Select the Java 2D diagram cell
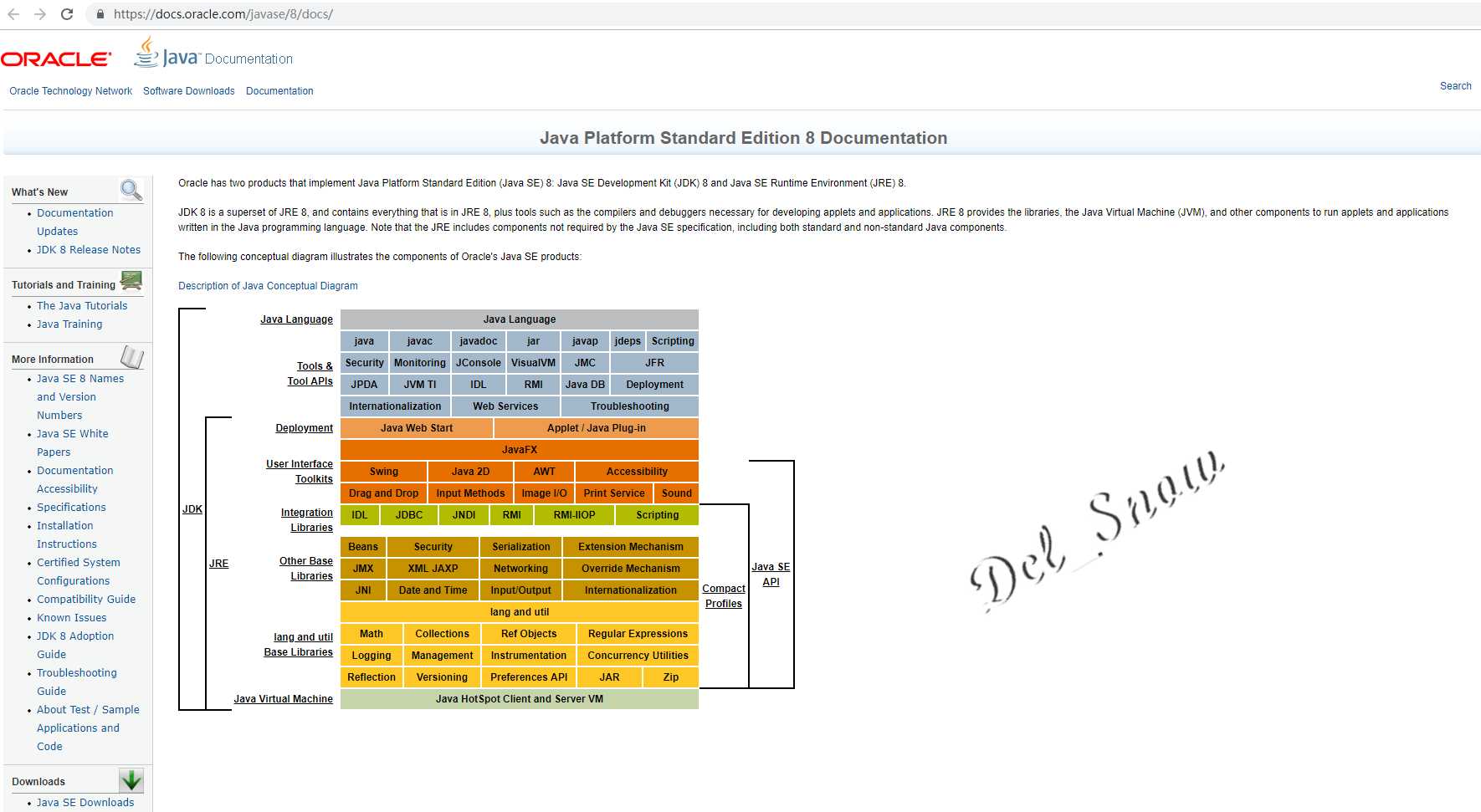Image resolution: width=1481 pixels, height=812 pixels. (x=470, y=472)
